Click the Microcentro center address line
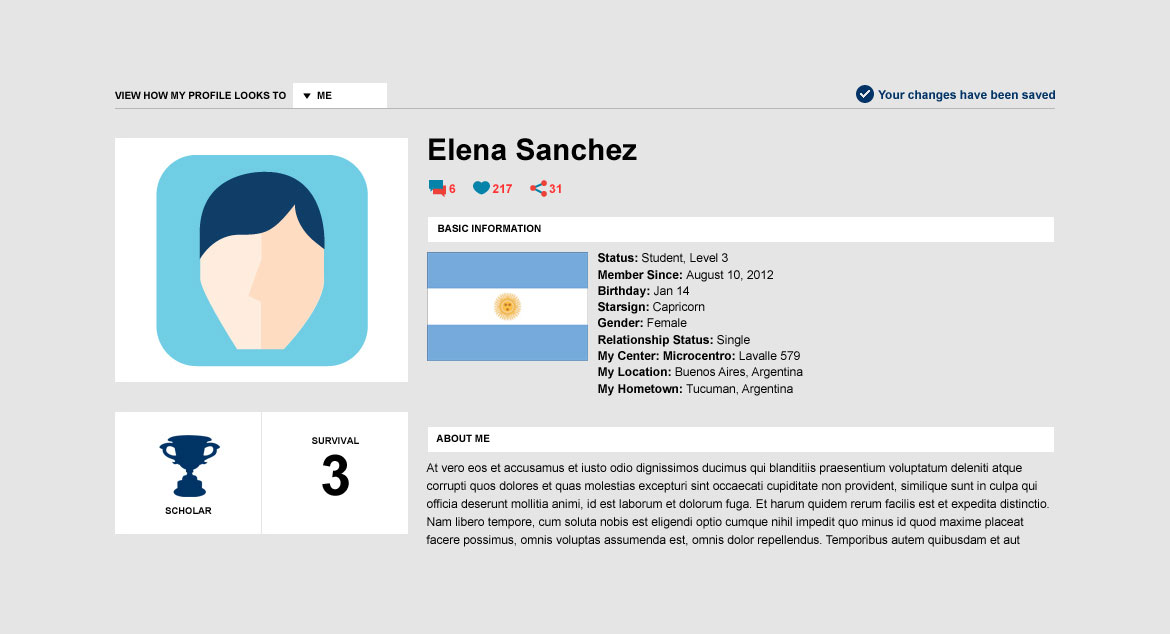The height and width of the screenshot is (634, 1170). 699,356
